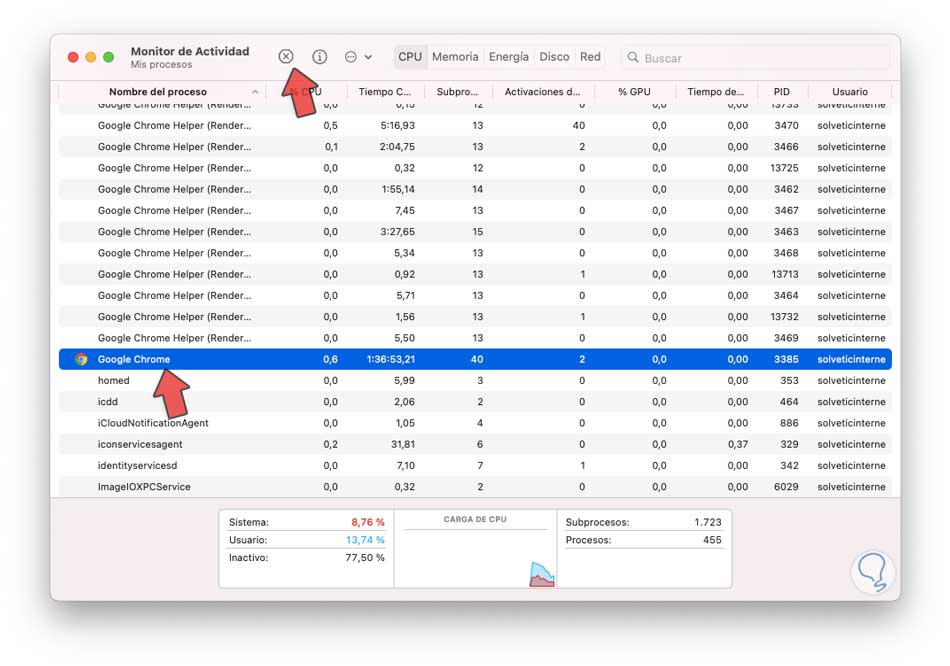Viewport: 950px width, 666px height.
Task: Switch to the Red tab
Action: click(x=590, y=56)
